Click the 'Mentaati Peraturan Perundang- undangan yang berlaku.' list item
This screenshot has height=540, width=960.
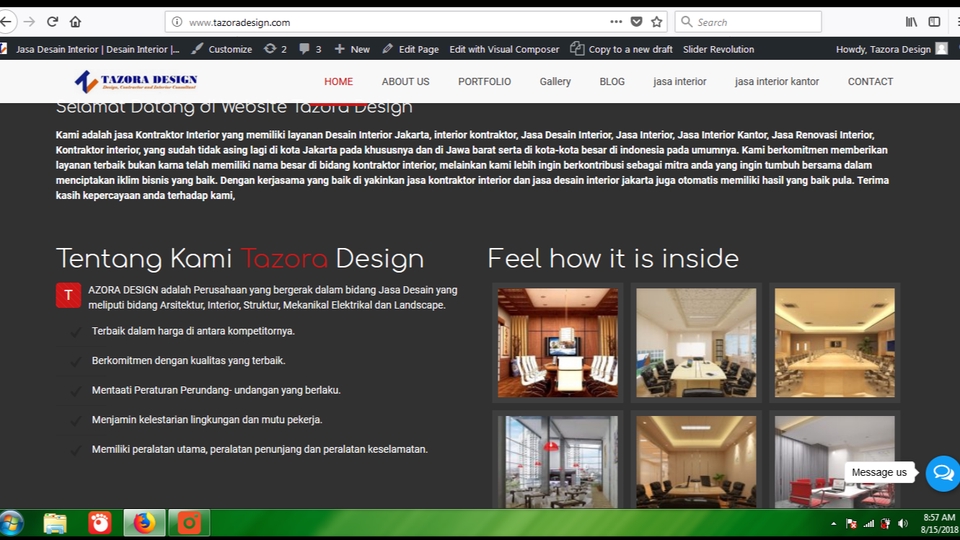[216, 390]
